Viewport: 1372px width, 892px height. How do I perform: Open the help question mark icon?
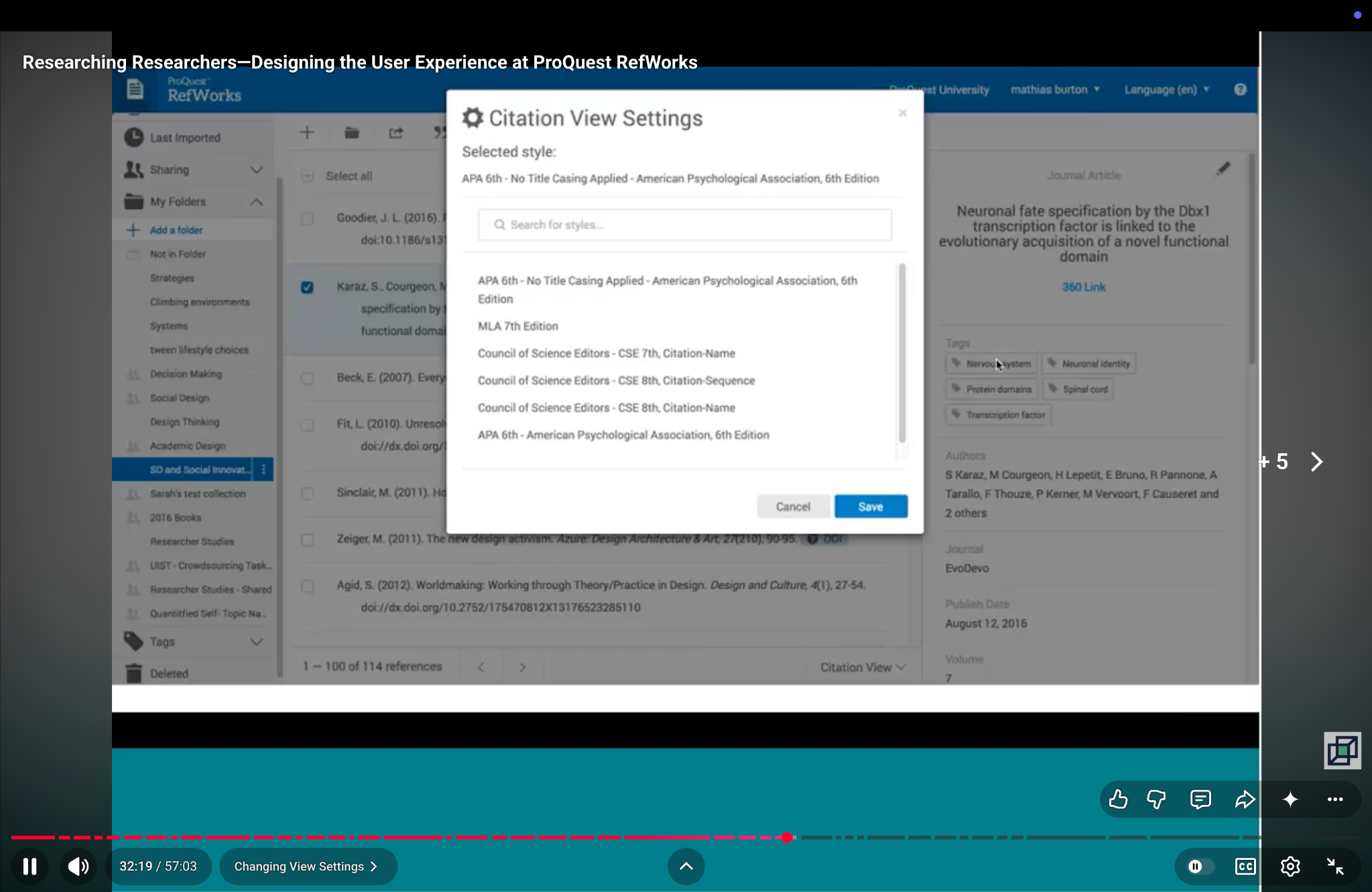(x=1240, y=89)
